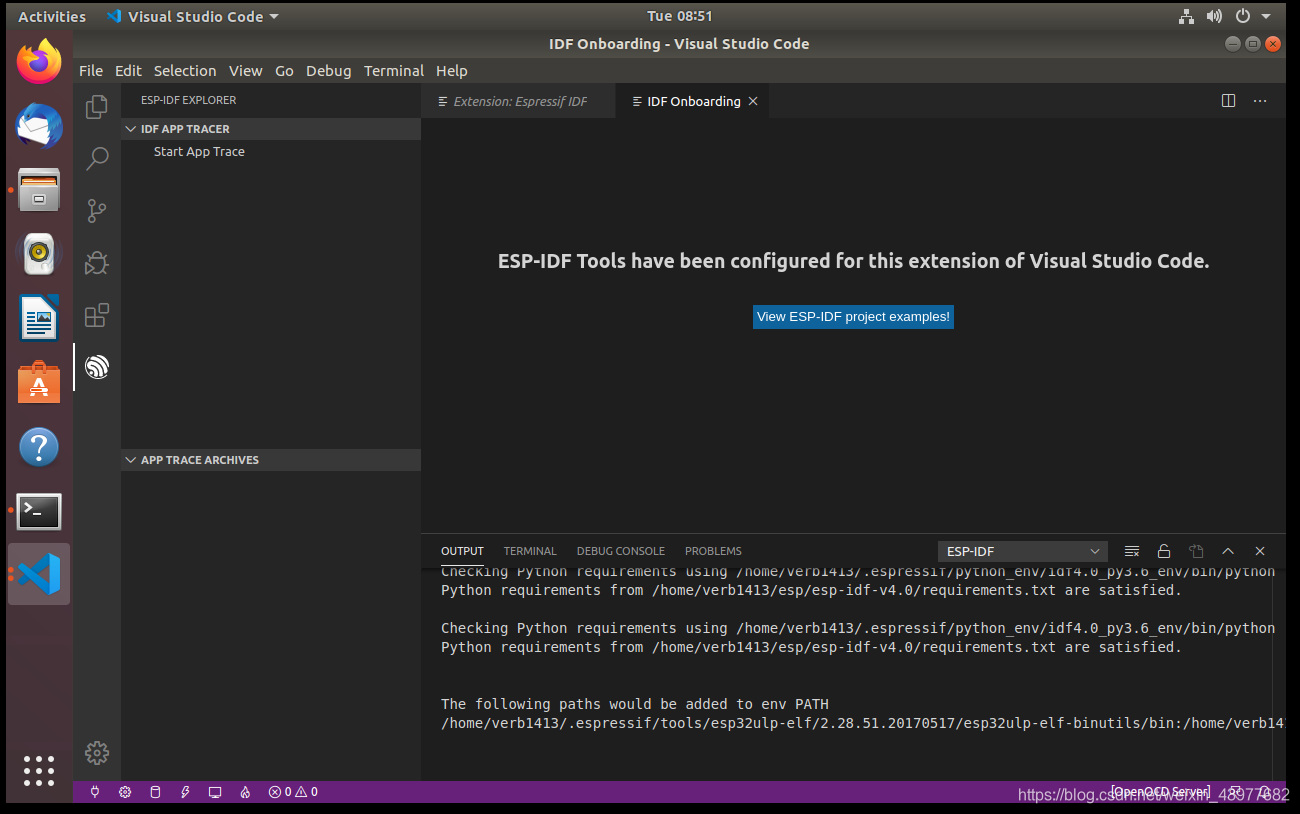Open Rhythmbox from the dock

pyautogui.click(x=39, y=254)
